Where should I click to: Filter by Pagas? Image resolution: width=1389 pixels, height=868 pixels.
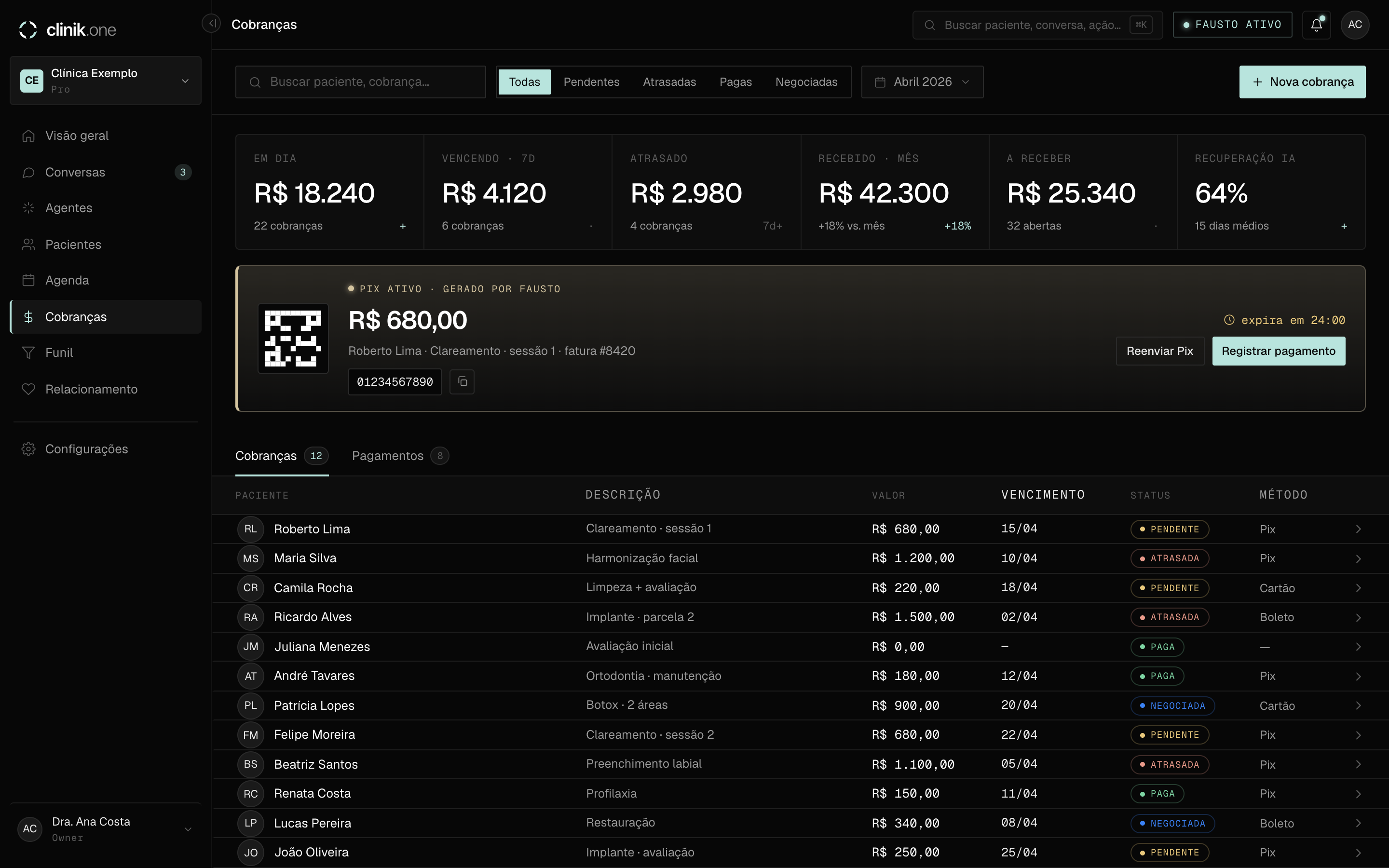point(735,82)
